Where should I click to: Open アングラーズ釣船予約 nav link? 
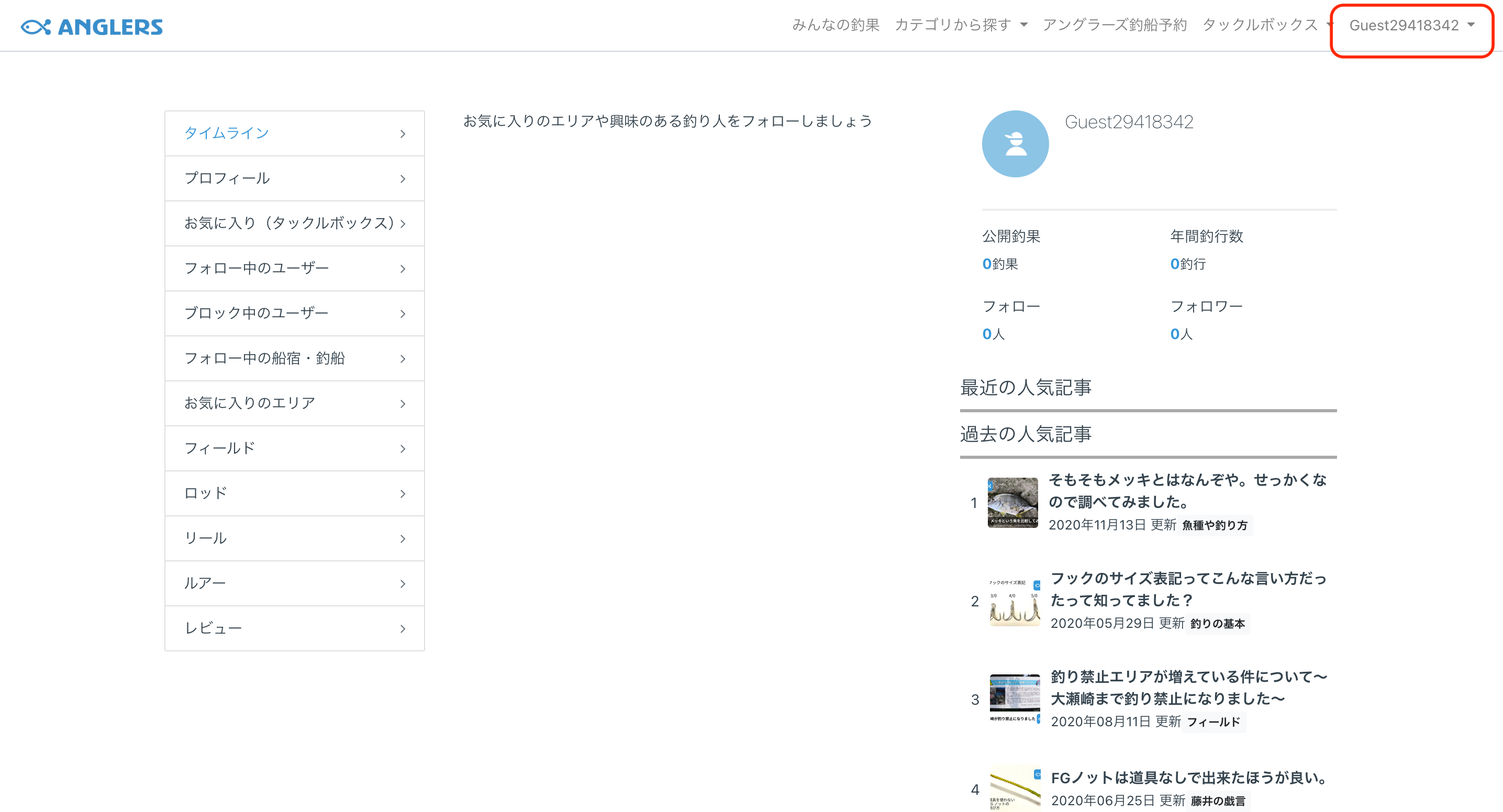tap(1115, 25)
